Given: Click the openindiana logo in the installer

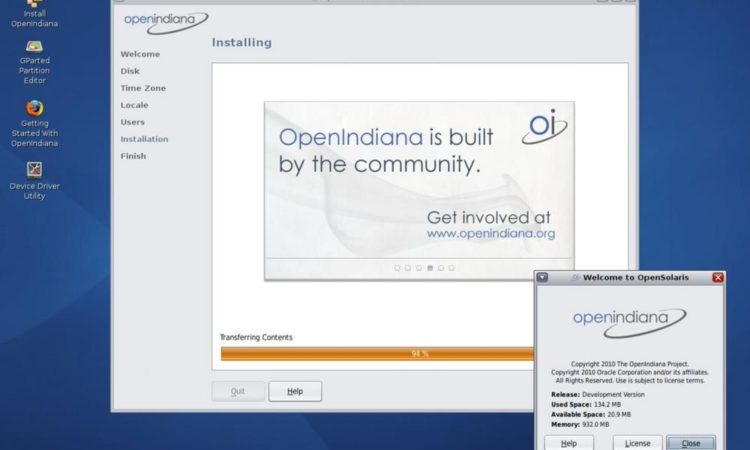Looking at the screenshot, I should (x=165, y=20).
